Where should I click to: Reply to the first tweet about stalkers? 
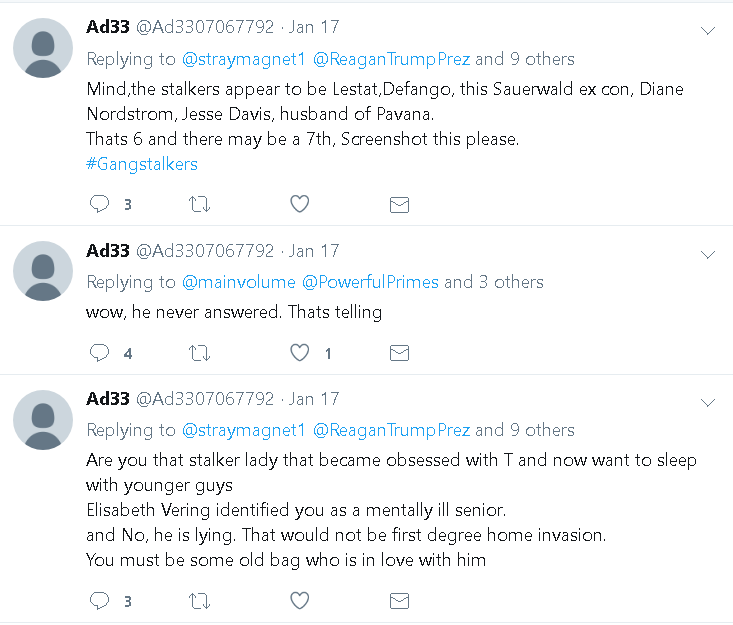100,204
